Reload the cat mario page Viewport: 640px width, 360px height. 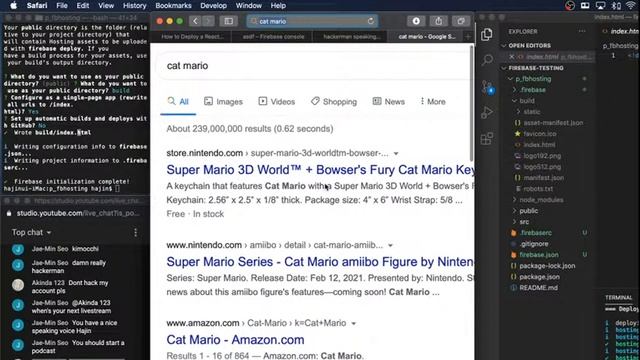pos(371,21)
